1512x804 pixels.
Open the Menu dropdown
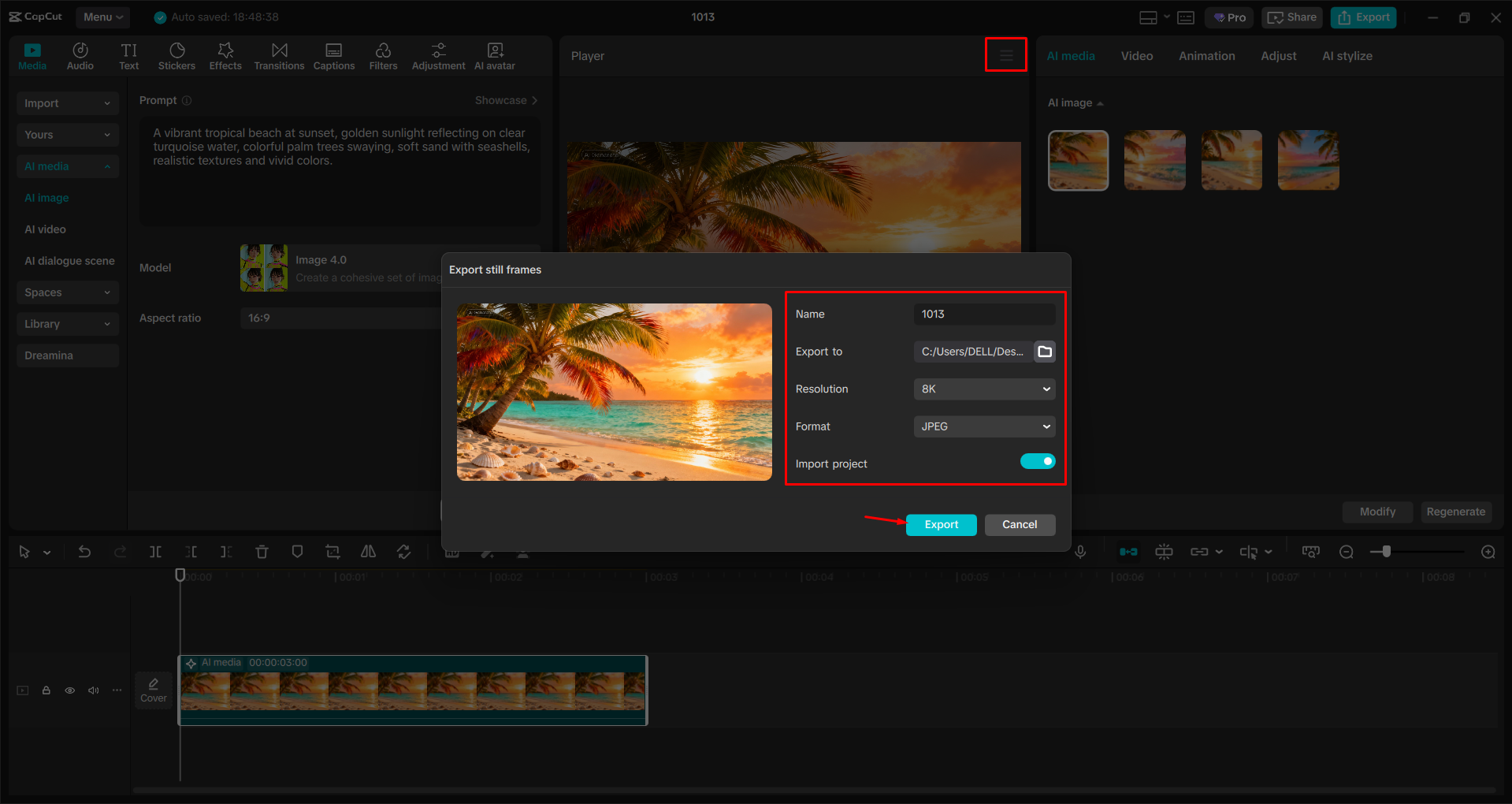[102, 17]
